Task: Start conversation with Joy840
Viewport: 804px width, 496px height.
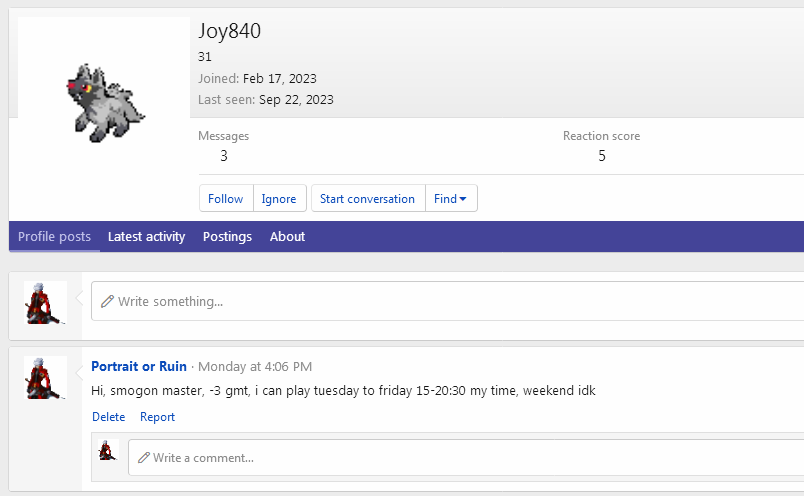Action: coord(368,199)
